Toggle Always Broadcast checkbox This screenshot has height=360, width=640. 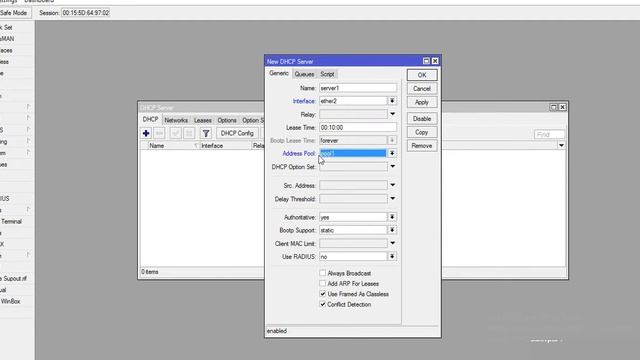[322, 273]
